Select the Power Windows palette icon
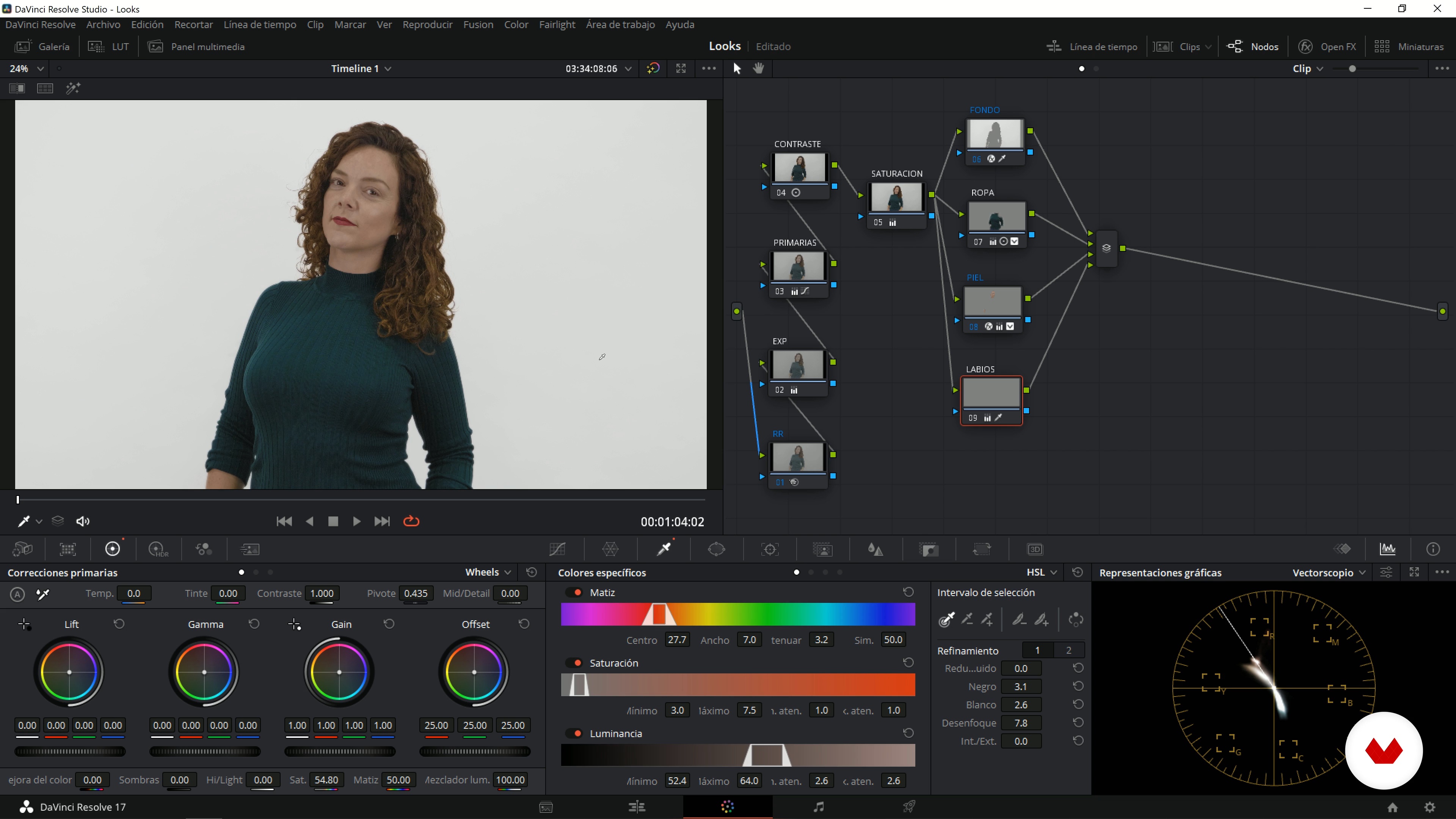1456x819 pixels. point(716,549)
